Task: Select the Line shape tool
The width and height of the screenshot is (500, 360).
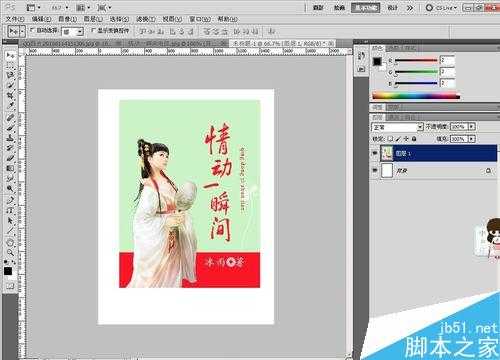Action: click(10, 231)
